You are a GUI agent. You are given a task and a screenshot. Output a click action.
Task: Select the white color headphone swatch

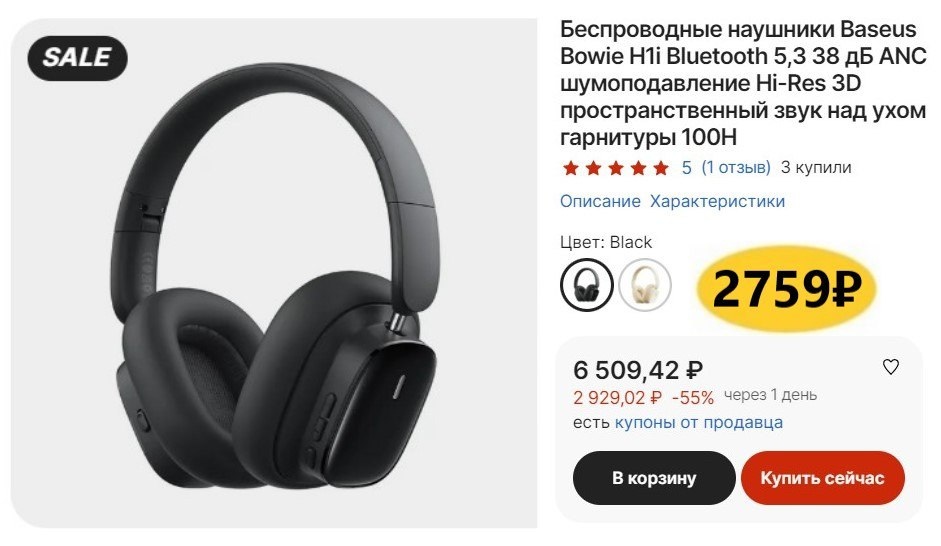click(x=645, y=285)
